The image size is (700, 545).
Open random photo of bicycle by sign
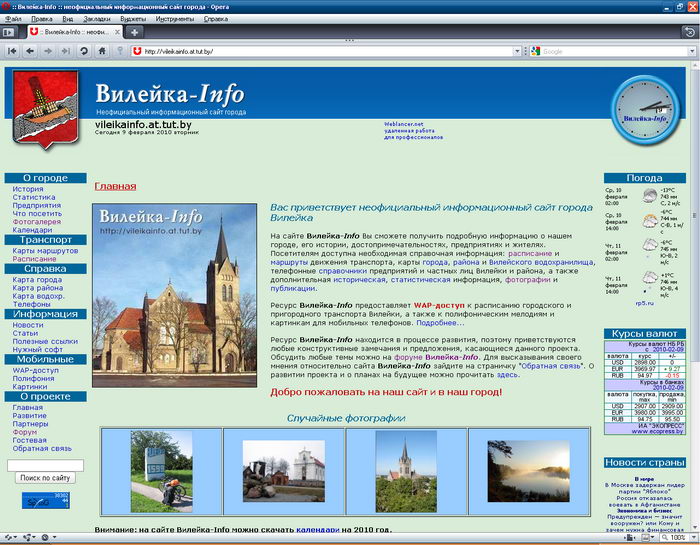tap(162, 471)
